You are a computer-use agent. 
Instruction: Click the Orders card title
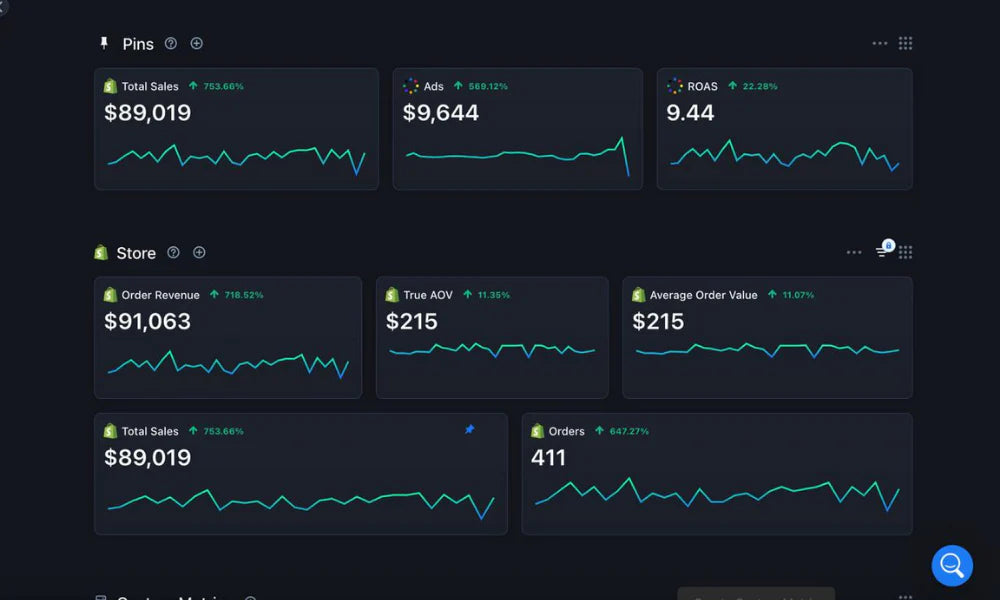coord(566,432)
